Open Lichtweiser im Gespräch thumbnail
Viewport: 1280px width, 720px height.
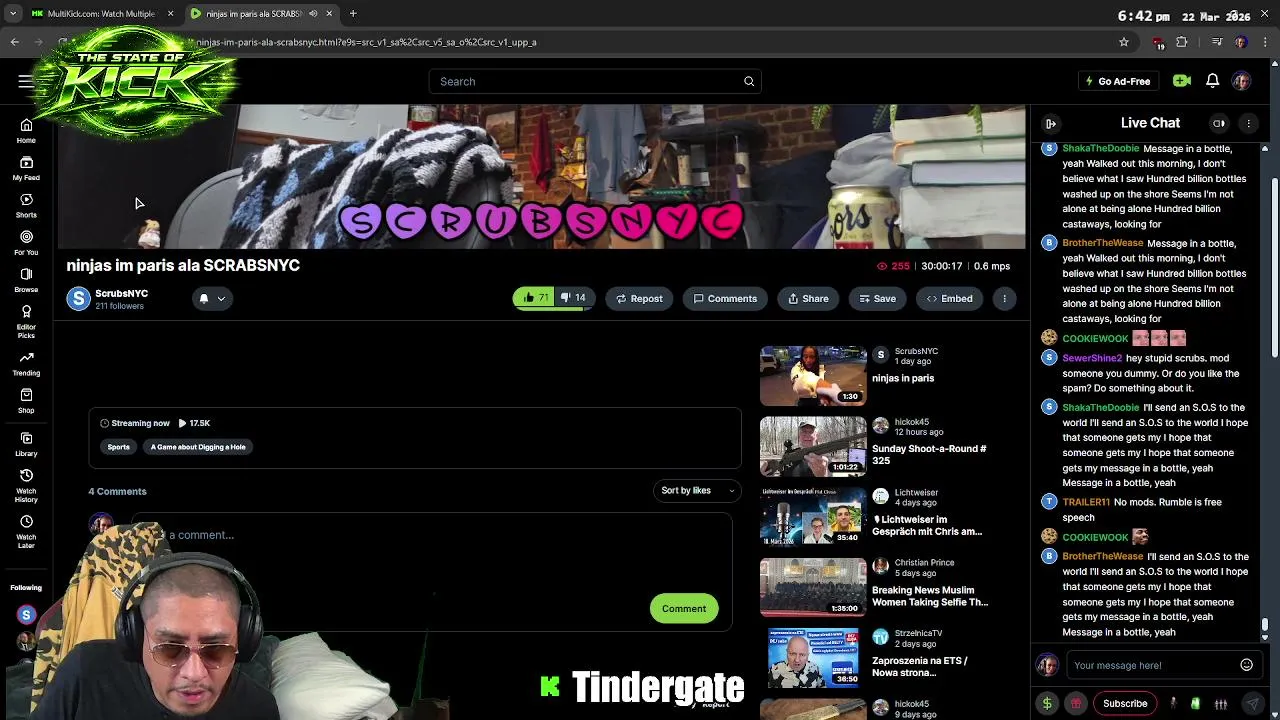pyautogui.click(x=813, y=517)
